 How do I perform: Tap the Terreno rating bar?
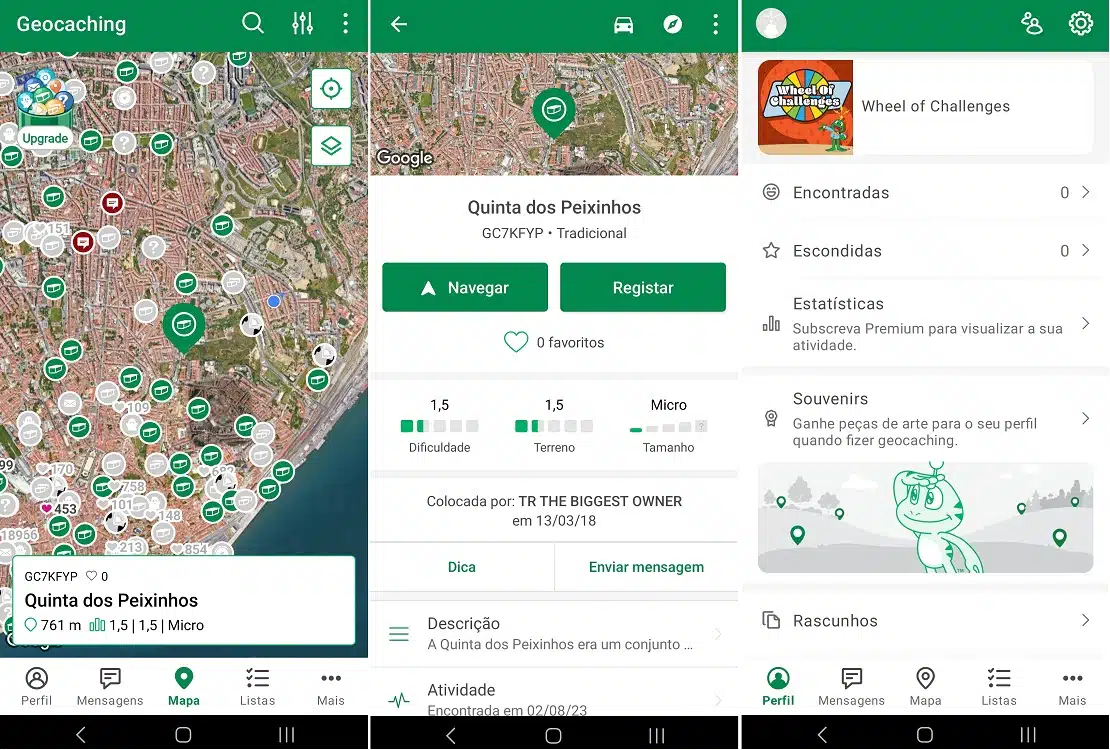click(x=554, y=426)
